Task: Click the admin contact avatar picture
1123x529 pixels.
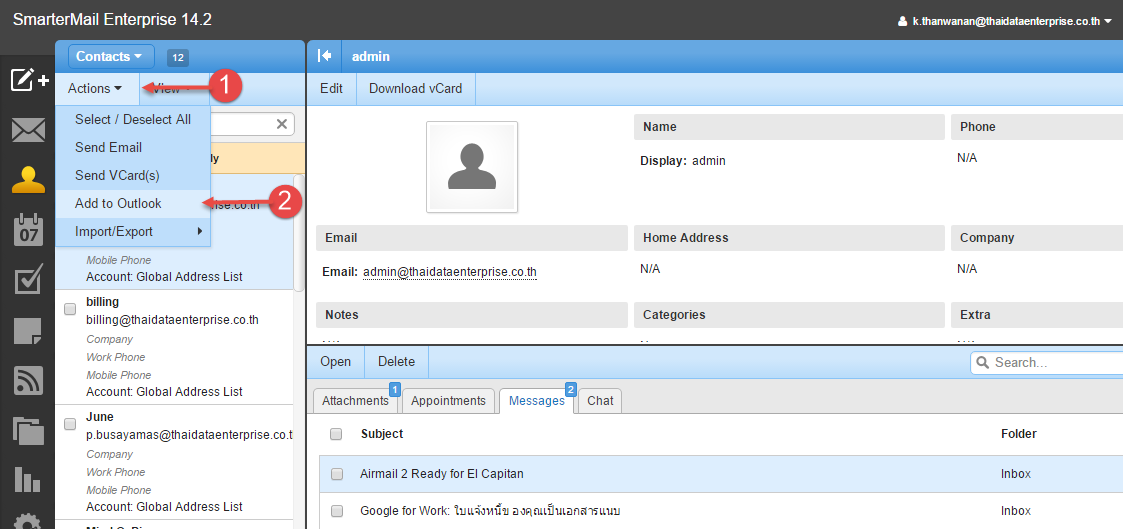Action: pyautogui.click(x=471, y=167)
